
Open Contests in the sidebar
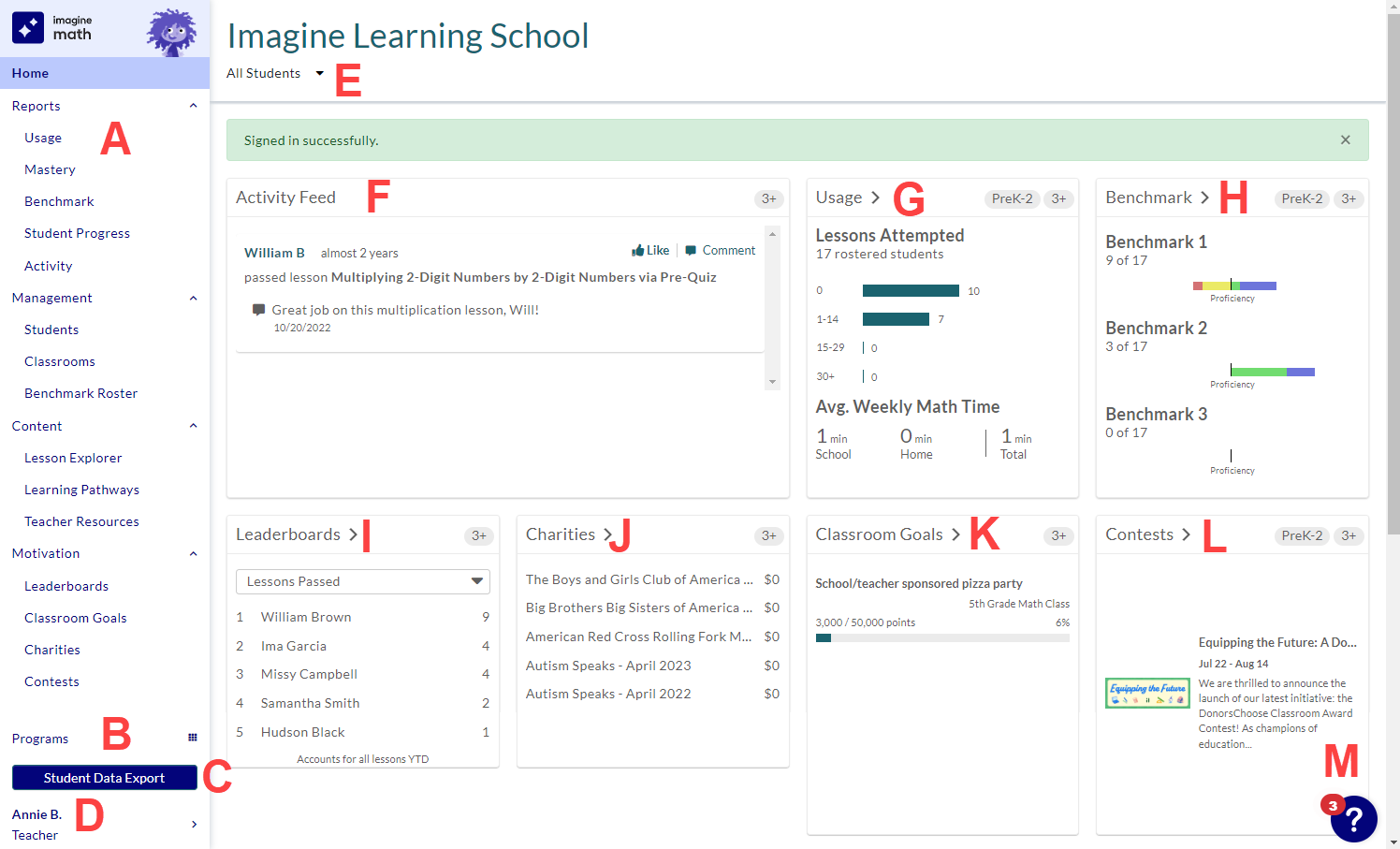point(51,681)
